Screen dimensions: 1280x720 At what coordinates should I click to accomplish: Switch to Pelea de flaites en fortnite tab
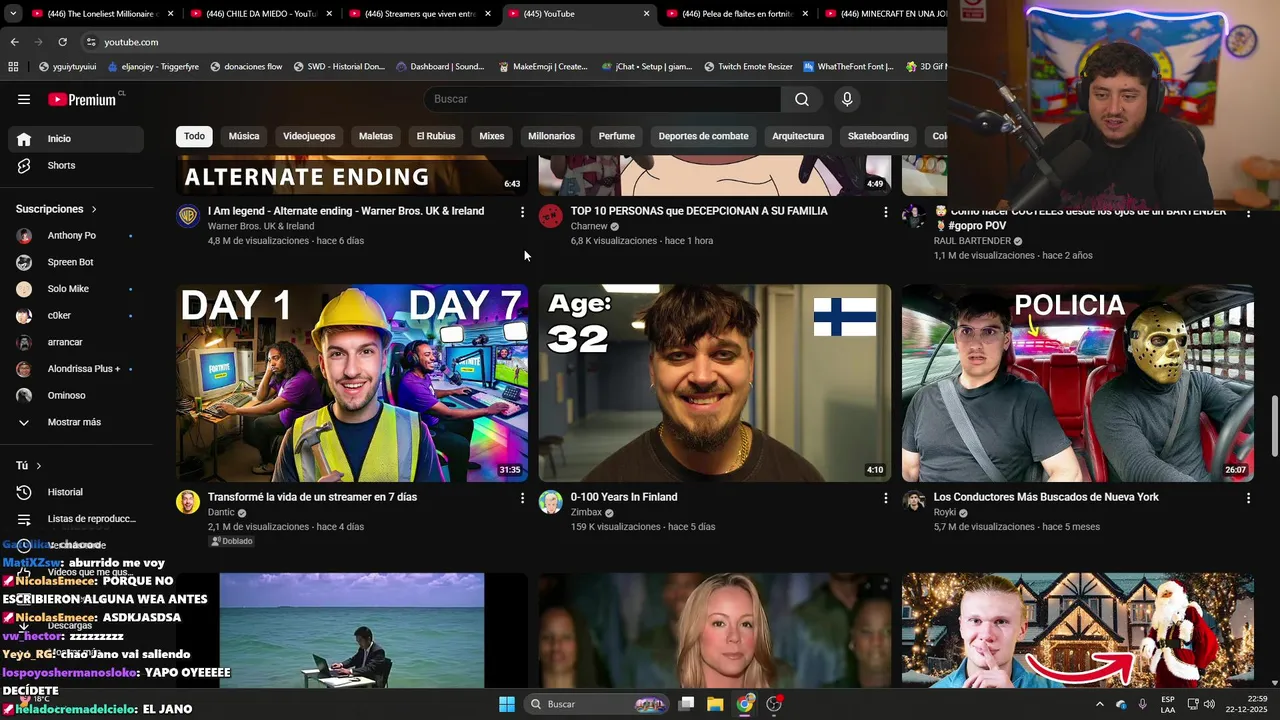(735, 14)
